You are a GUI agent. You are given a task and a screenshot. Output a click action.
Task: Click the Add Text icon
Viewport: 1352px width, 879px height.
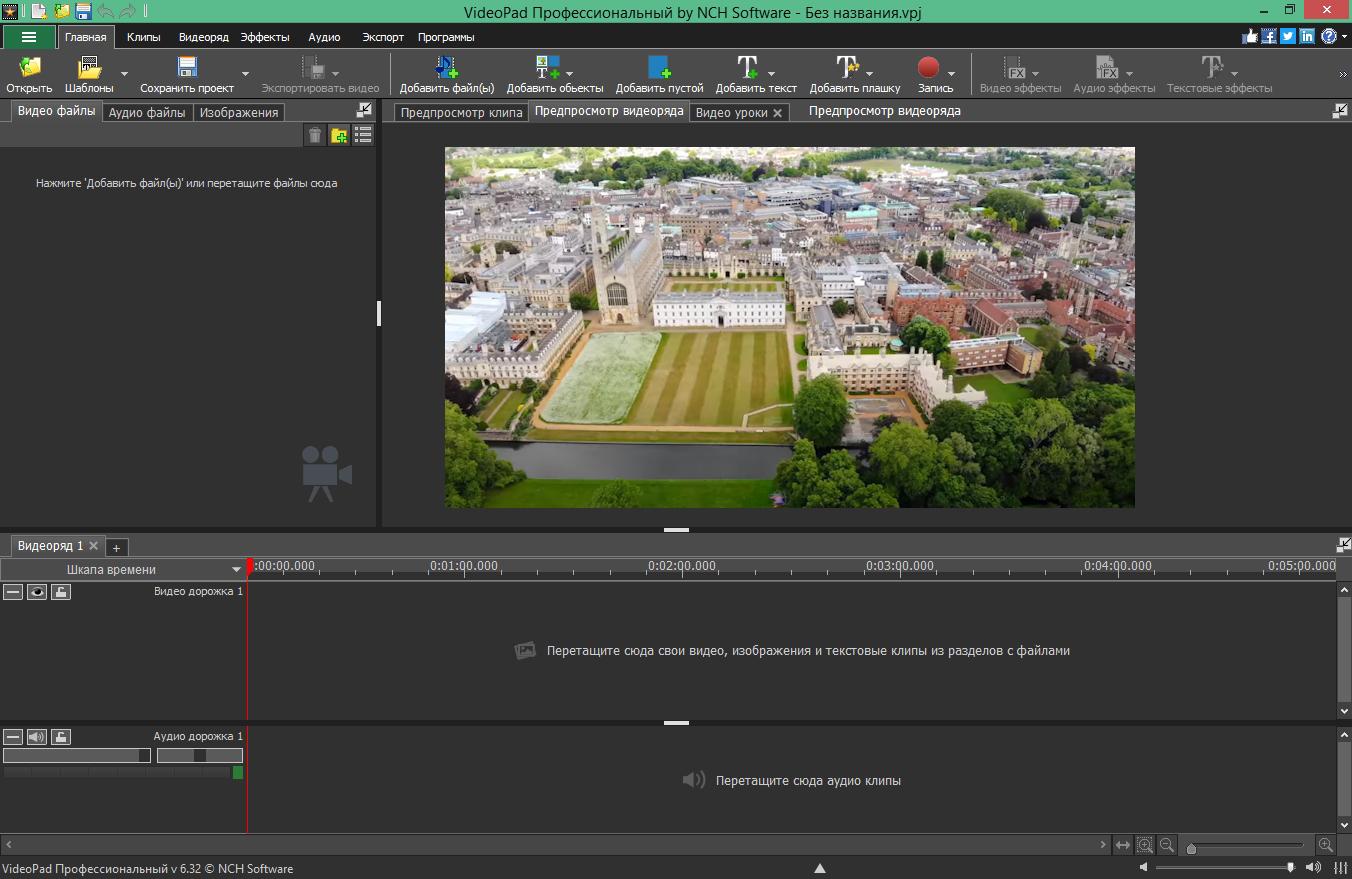747,67
